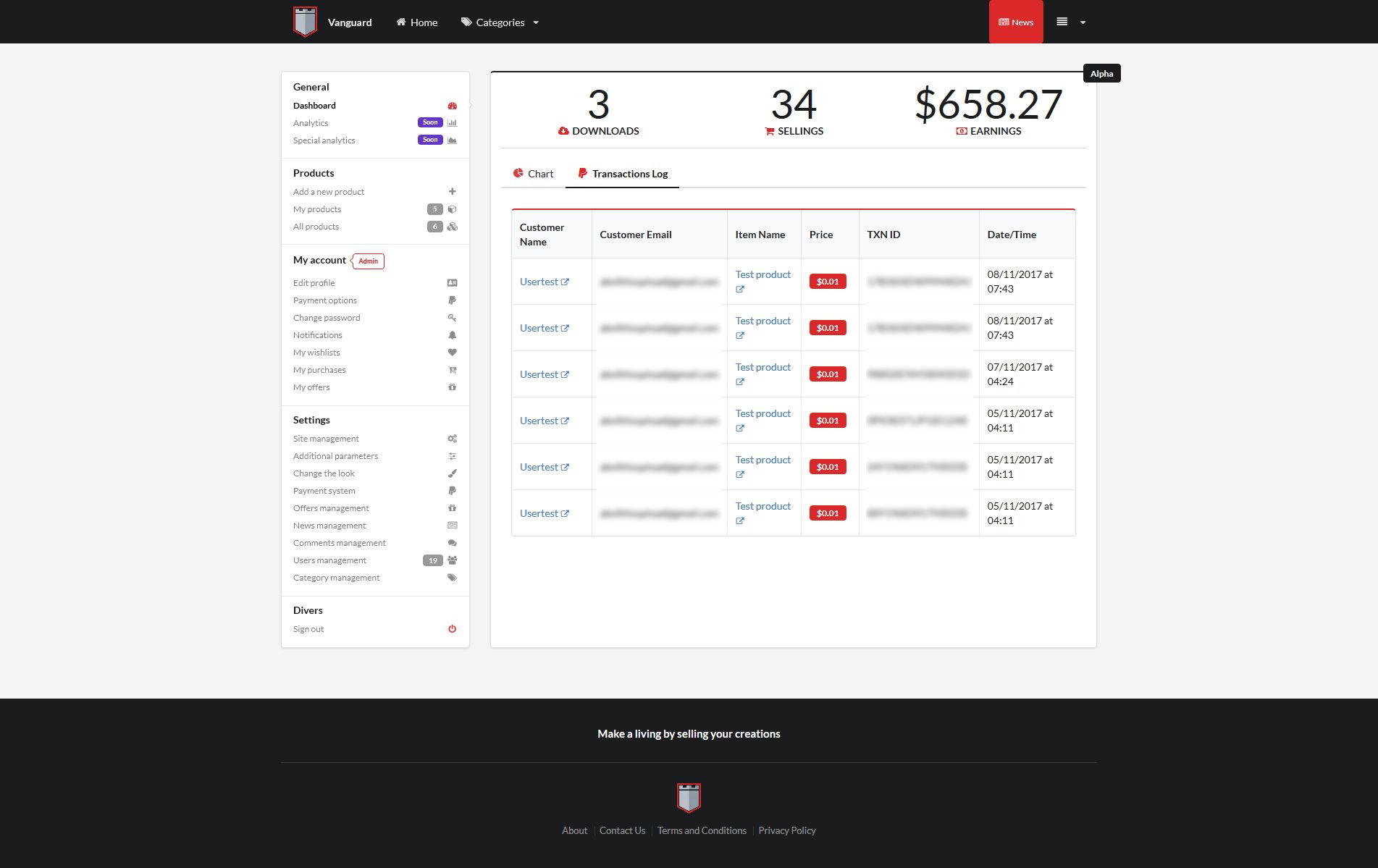Open the Privacy Policy footer link
1378x868 pixels.
click(787, 830)
